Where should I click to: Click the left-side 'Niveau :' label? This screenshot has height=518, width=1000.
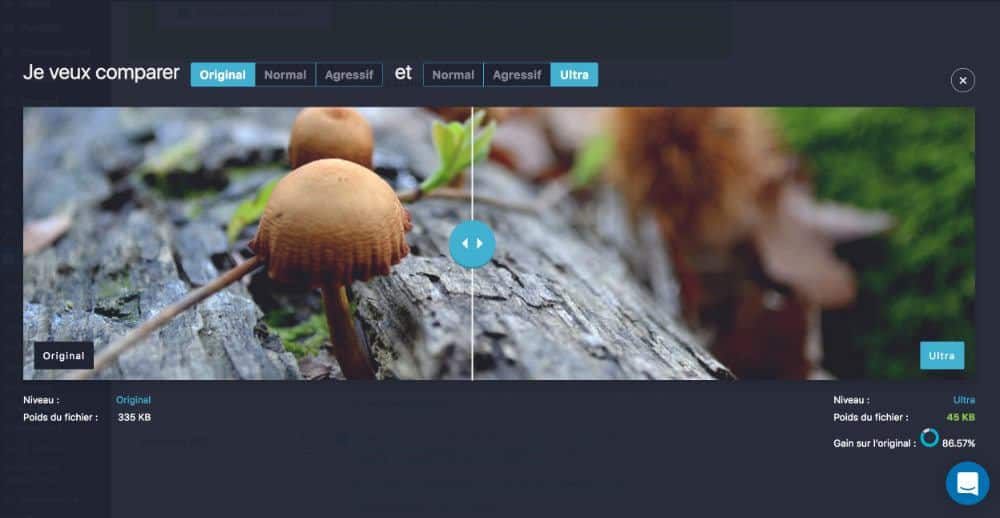pyautogui.click(x=41, y=400)
